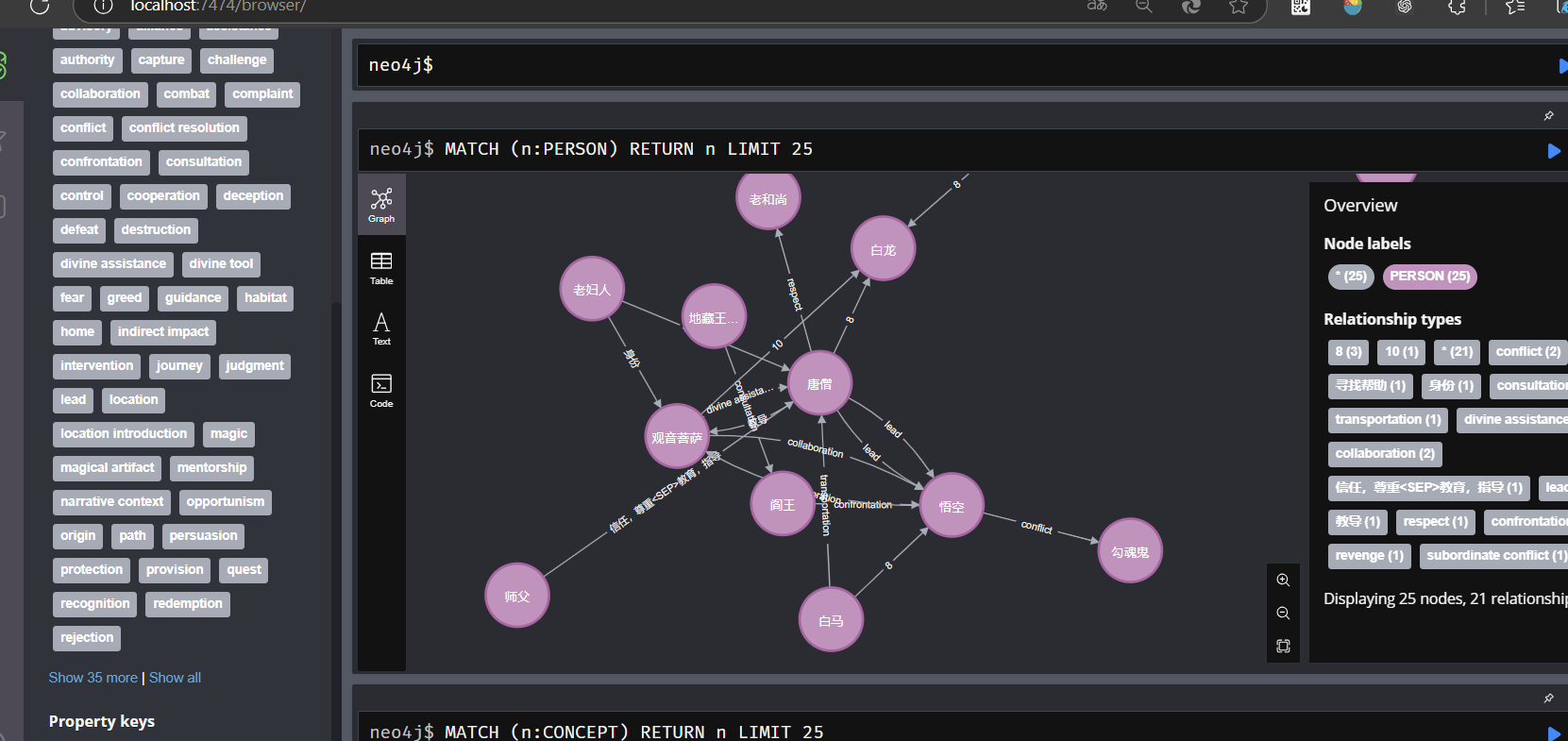Screen dimensions: 1568x741
Task: Zoom in on the graph
Action: pyautogui.click(x=1283, y=581)
